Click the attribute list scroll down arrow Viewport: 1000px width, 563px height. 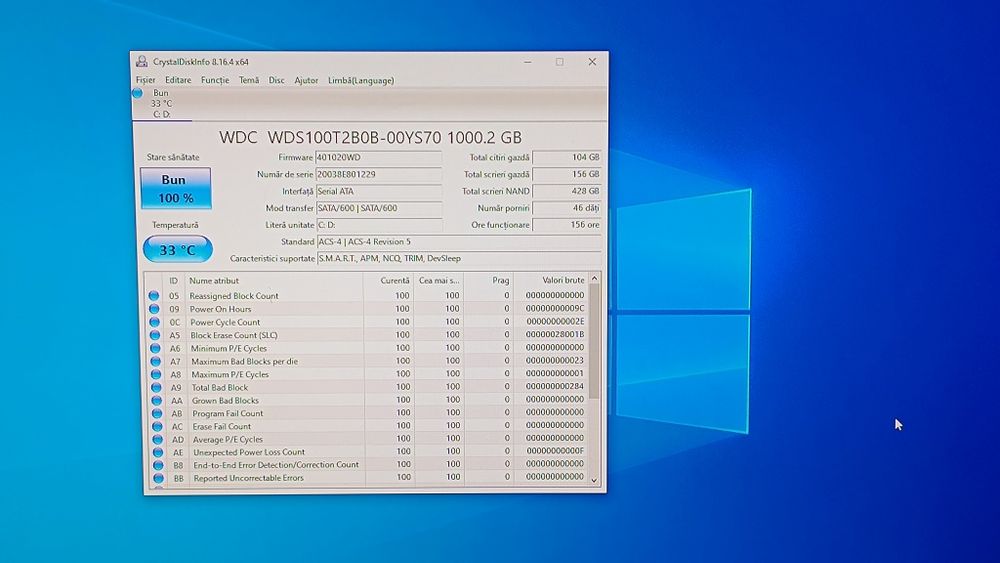click(594, 481)
